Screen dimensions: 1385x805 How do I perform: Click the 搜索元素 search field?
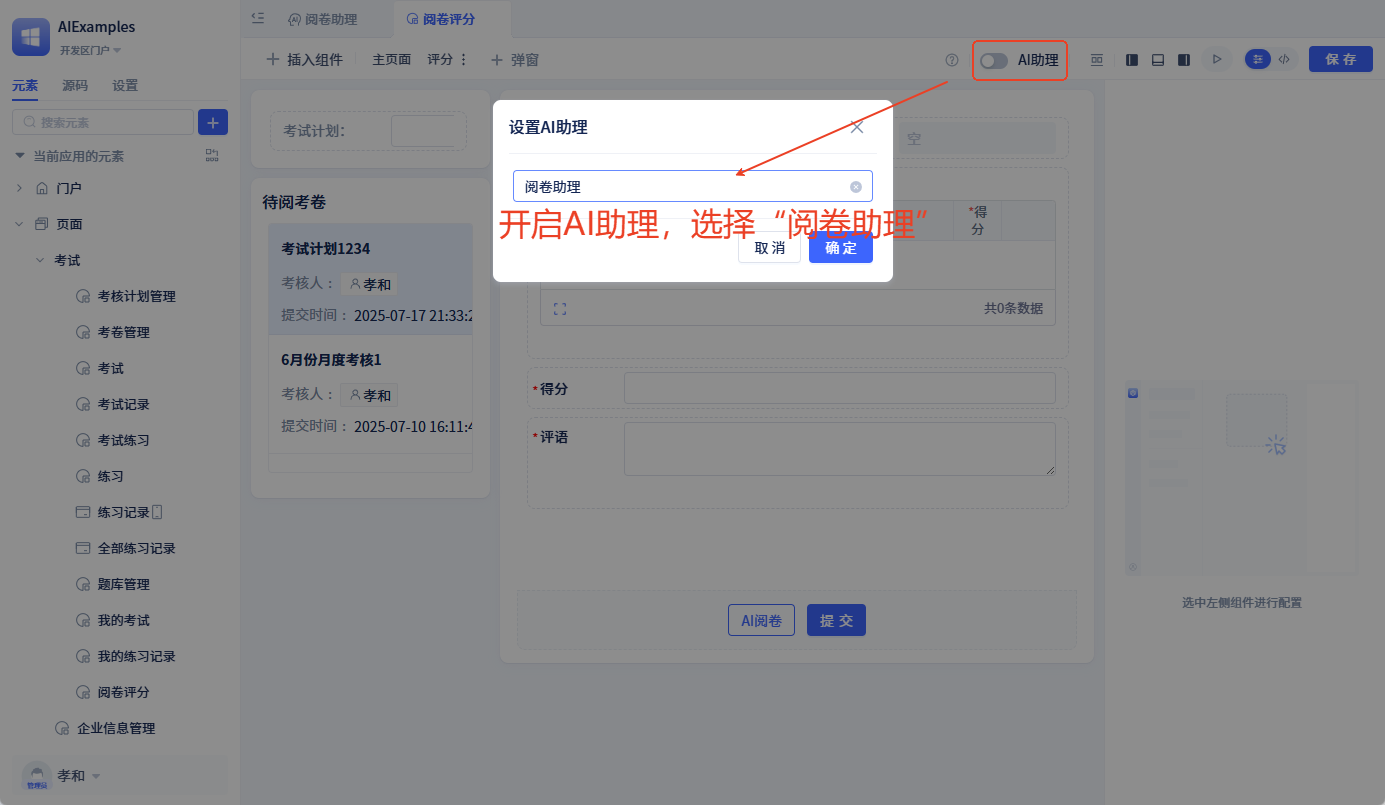pos(102,122)
